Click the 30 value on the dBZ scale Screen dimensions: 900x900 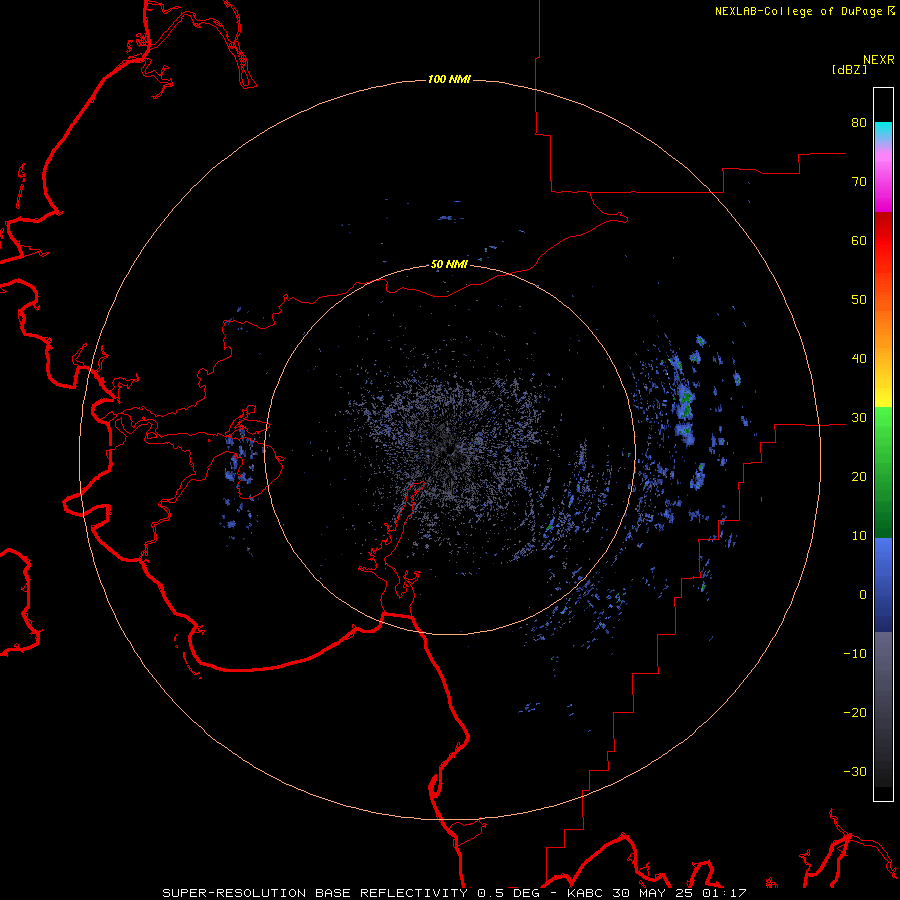click(859, 418)
